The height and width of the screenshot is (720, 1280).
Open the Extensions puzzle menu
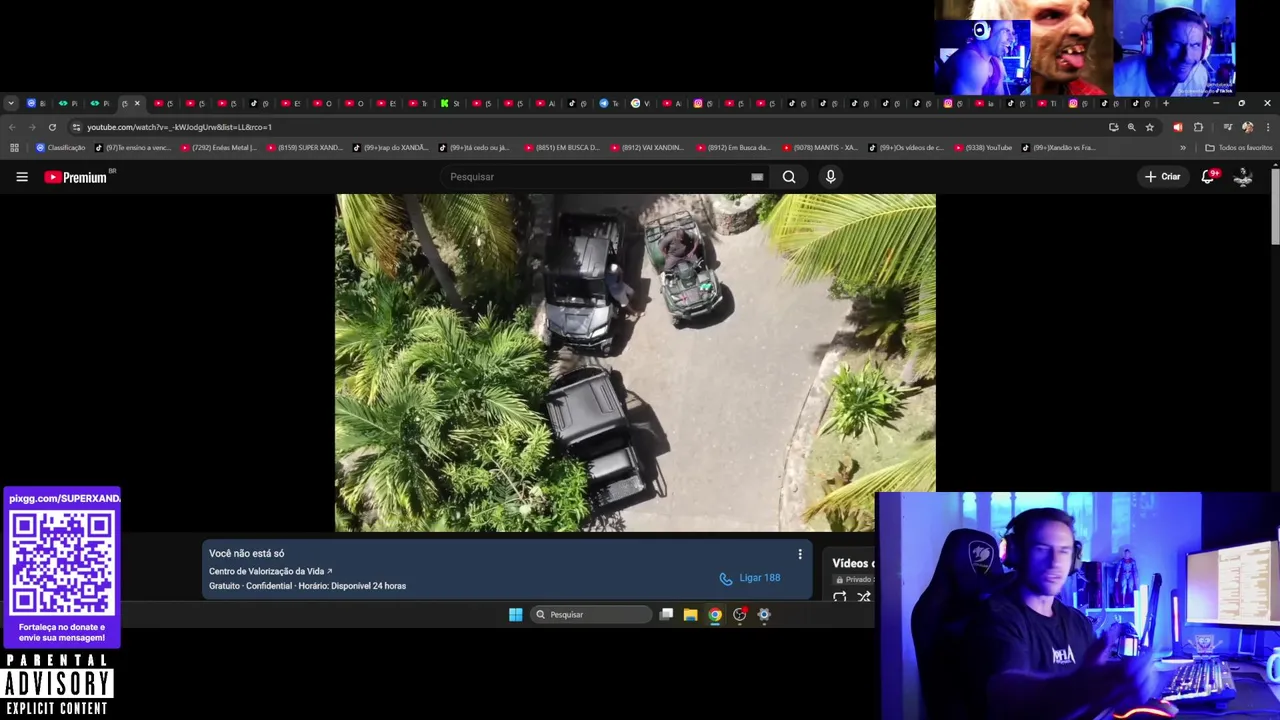(x=1198, y=127)
